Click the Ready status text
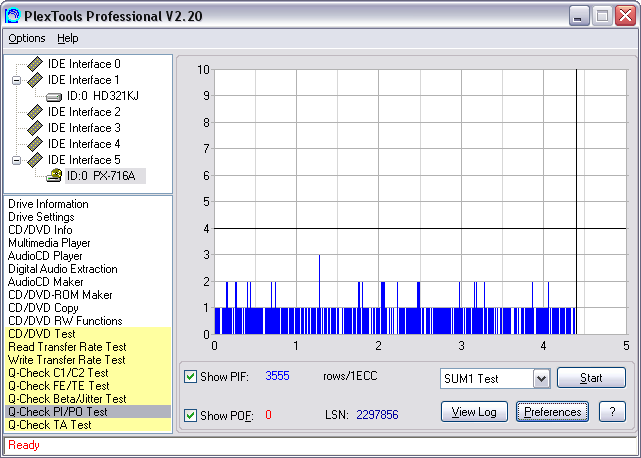641x458 pixels. pos(24,445)
